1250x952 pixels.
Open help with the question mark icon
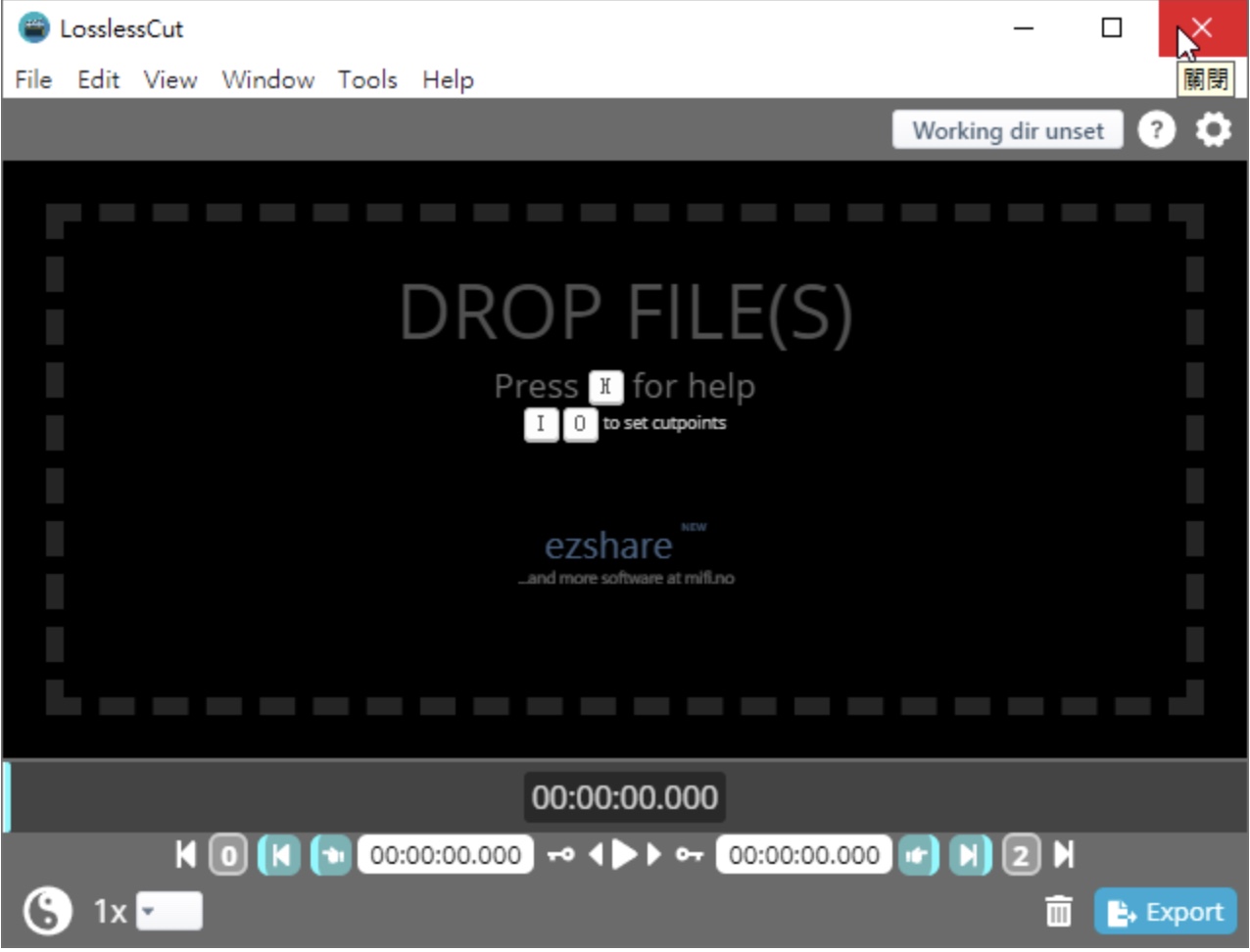[x=1157, y=129]
